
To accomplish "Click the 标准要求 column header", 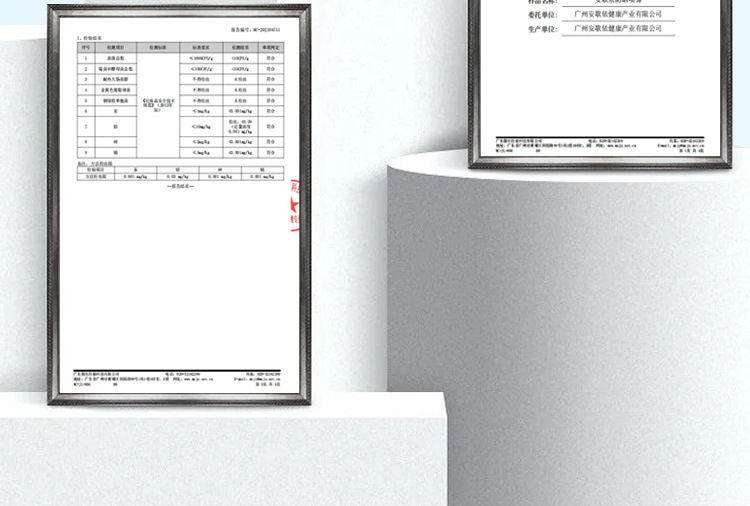I will (202, 47).
